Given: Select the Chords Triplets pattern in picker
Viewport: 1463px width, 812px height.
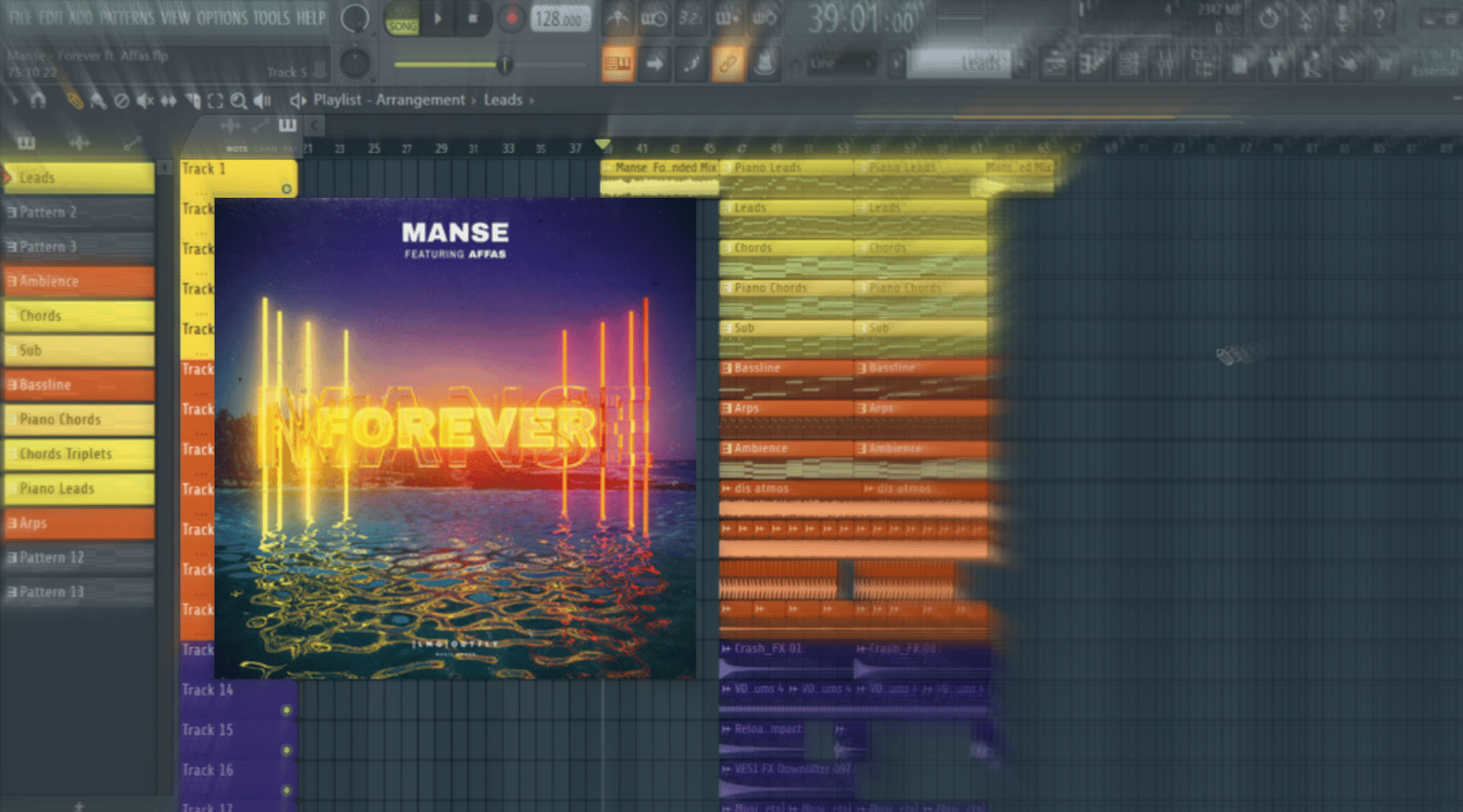Looking at the screenshot, I should (78, 454).
